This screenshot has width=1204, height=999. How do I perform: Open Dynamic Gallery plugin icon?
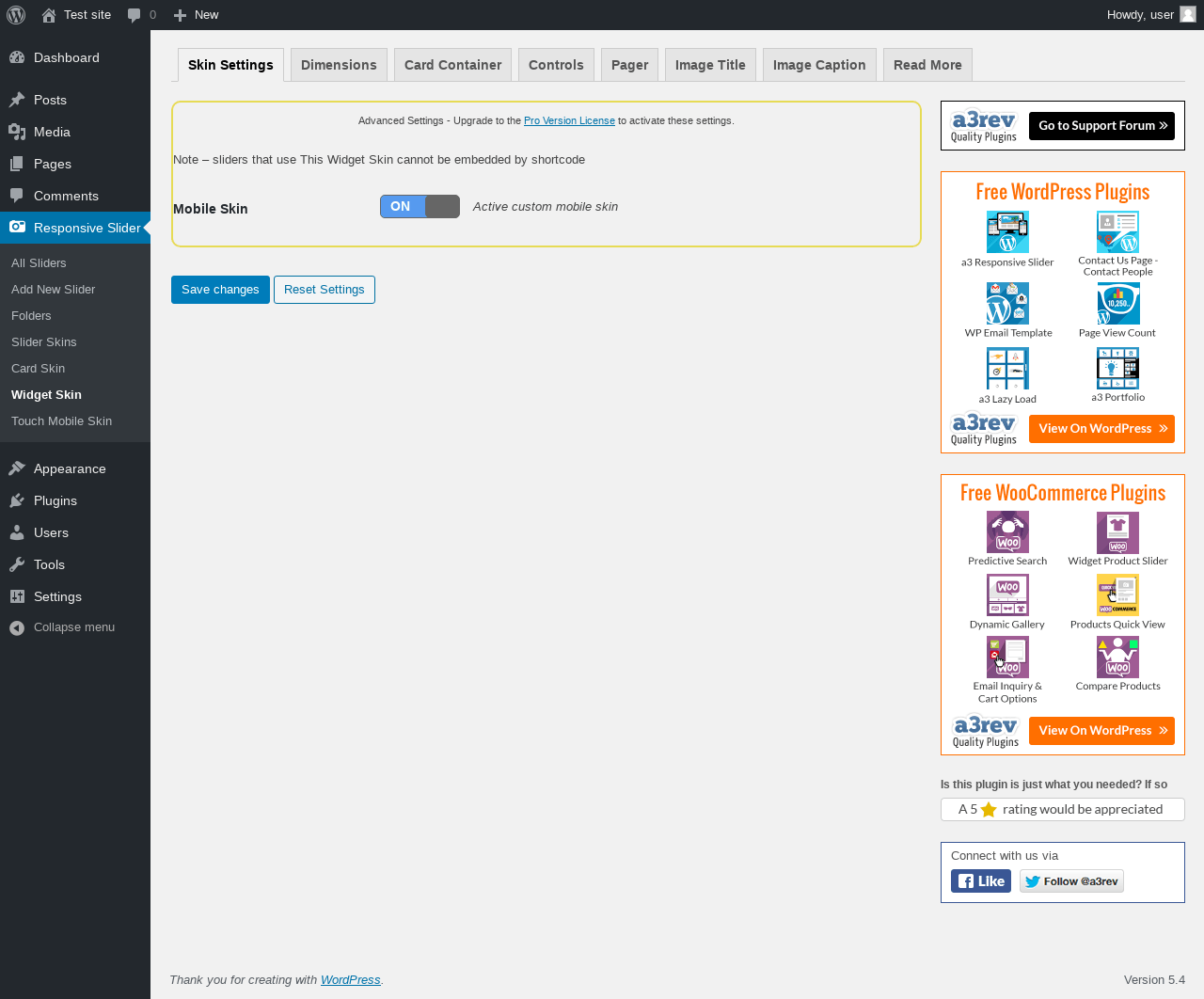1007,595
